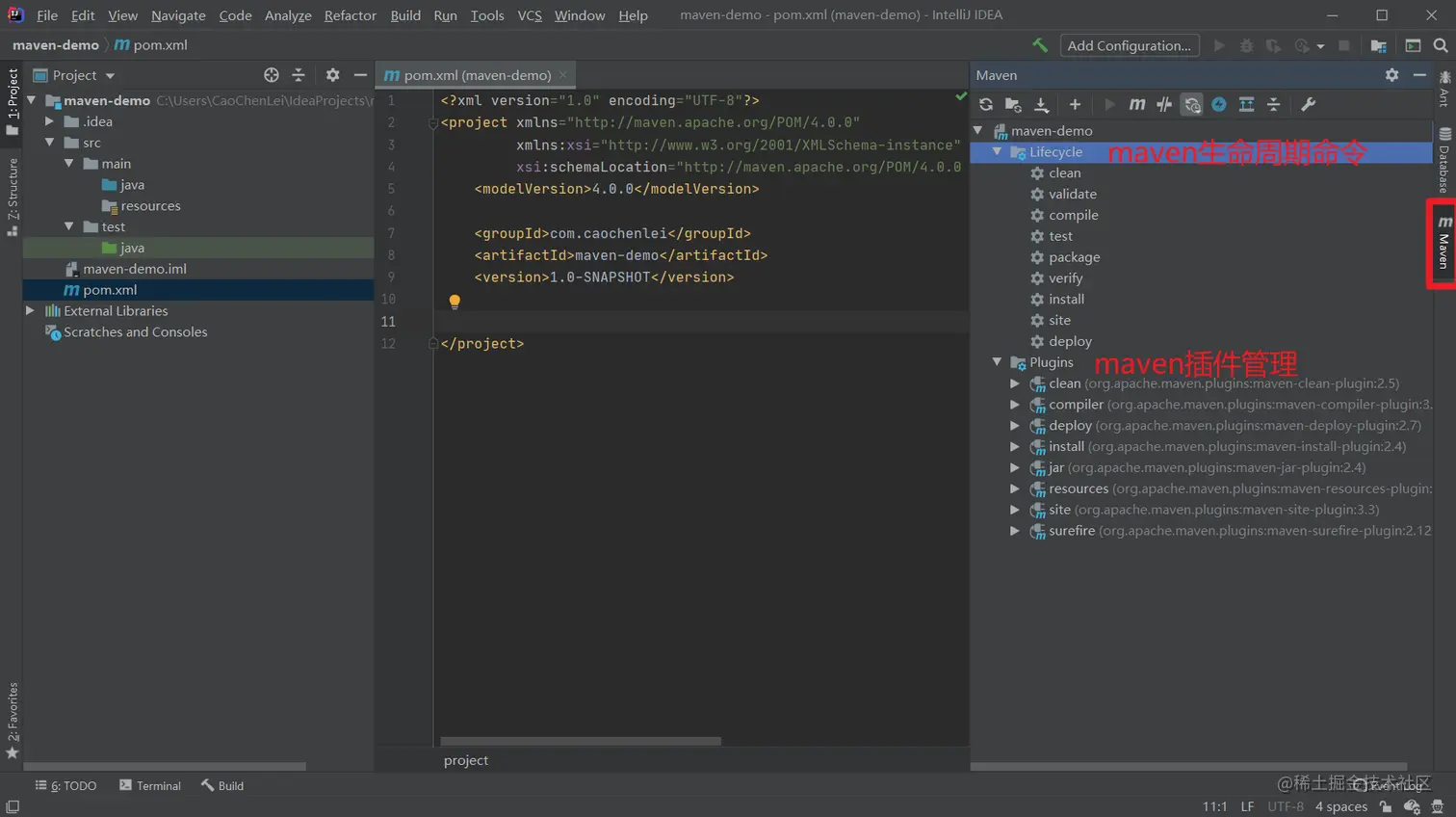
Task: Click the Maven tab on right strip
Action: [x=1443, y=243]
